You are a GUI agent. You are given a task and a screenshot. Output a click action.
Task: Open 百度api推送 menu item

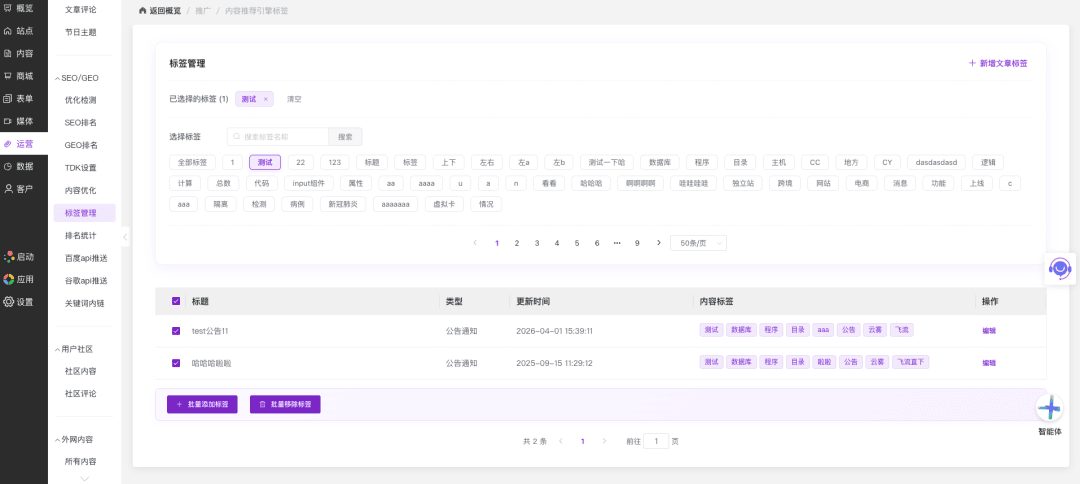(x=86, y=258)
